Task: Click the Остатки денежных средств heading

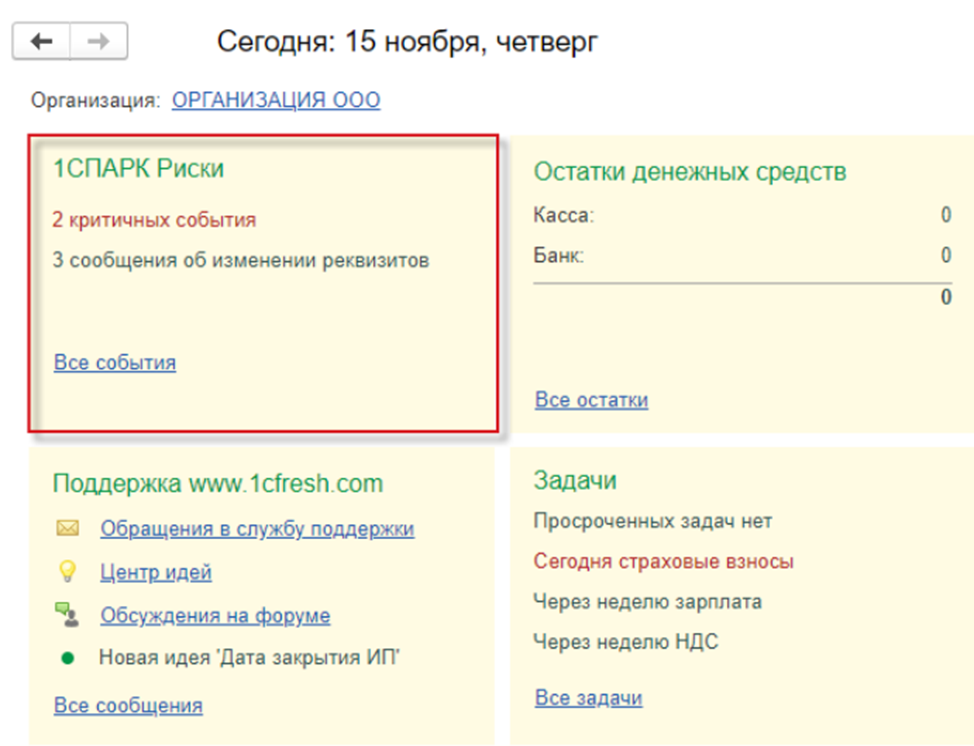Action: coord(690,171)
